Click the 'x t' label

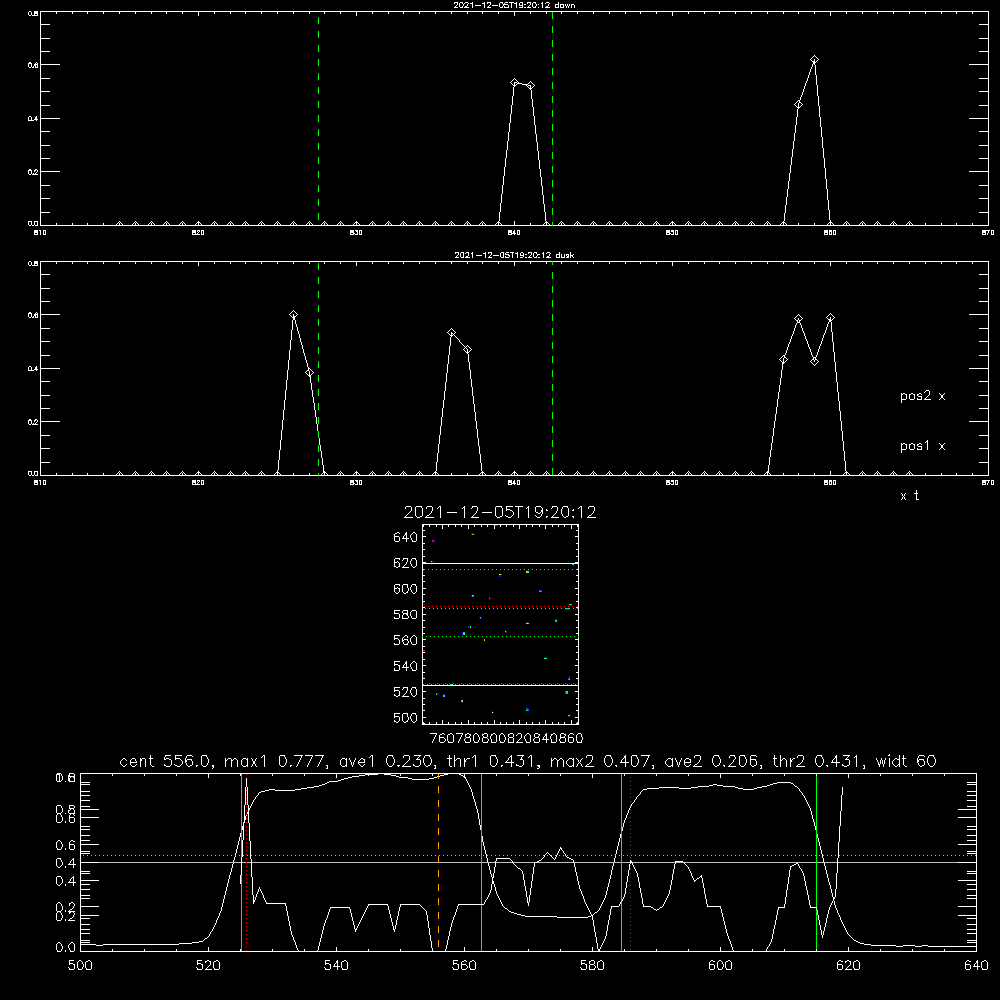[x=909, y=496]
